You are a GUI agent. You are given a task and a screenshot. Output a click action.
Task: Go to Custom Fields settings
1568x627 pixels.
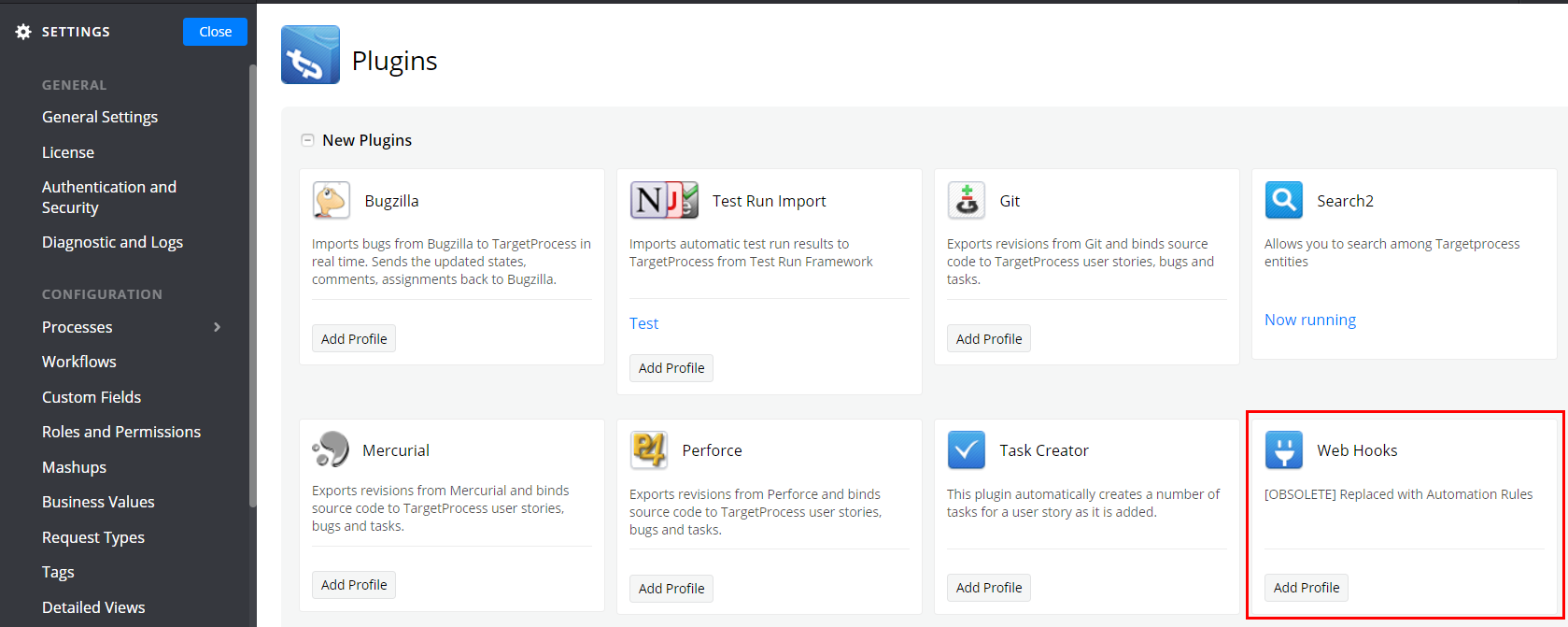(x=92, y=397)
